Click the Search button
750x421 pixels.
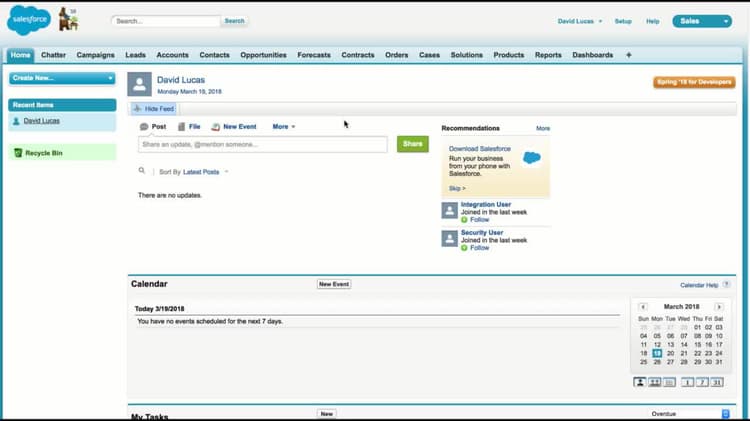(234, 21)
